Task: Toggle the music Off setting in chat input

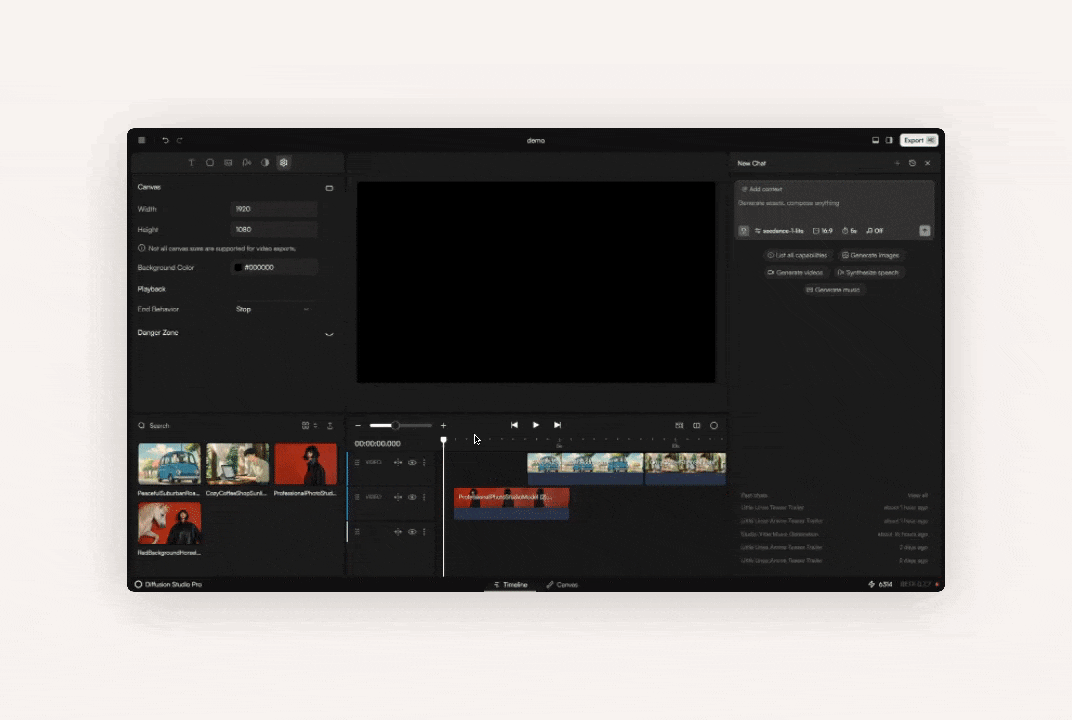Action: point(874,230)
